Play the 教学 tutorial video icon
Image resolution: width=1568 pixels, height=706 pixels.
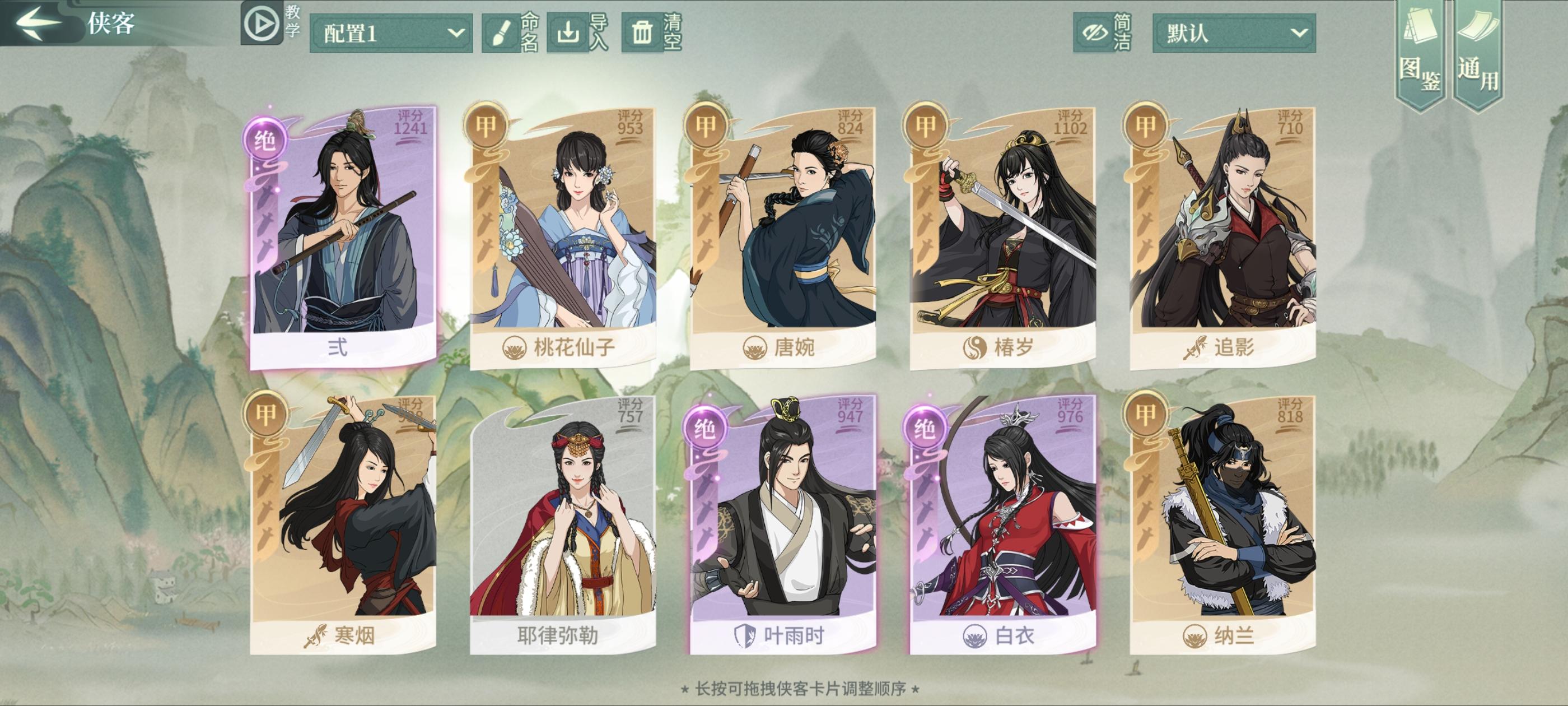262,24
